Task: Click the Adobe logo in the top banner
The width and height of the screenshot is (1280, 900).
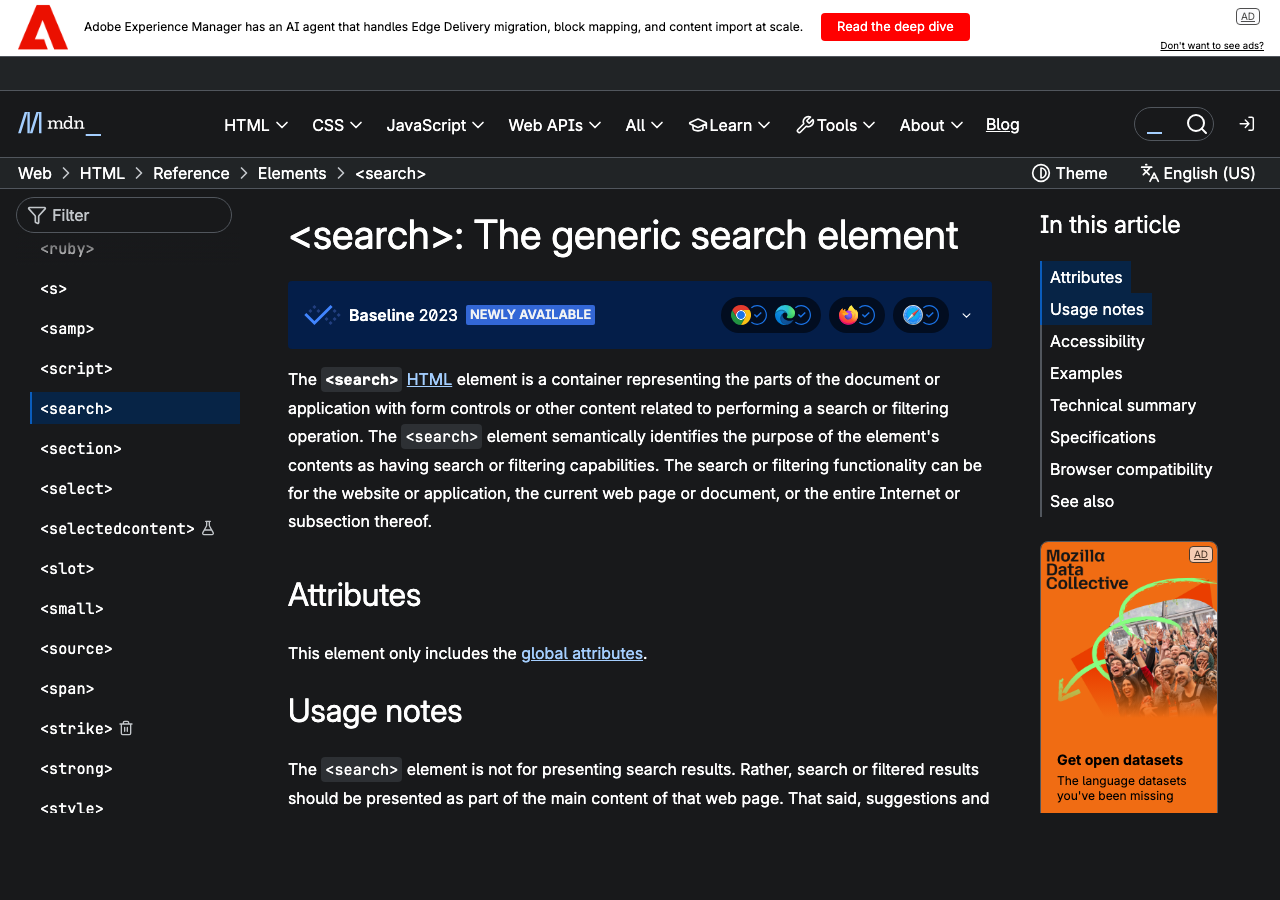Action: click(41, 27)
